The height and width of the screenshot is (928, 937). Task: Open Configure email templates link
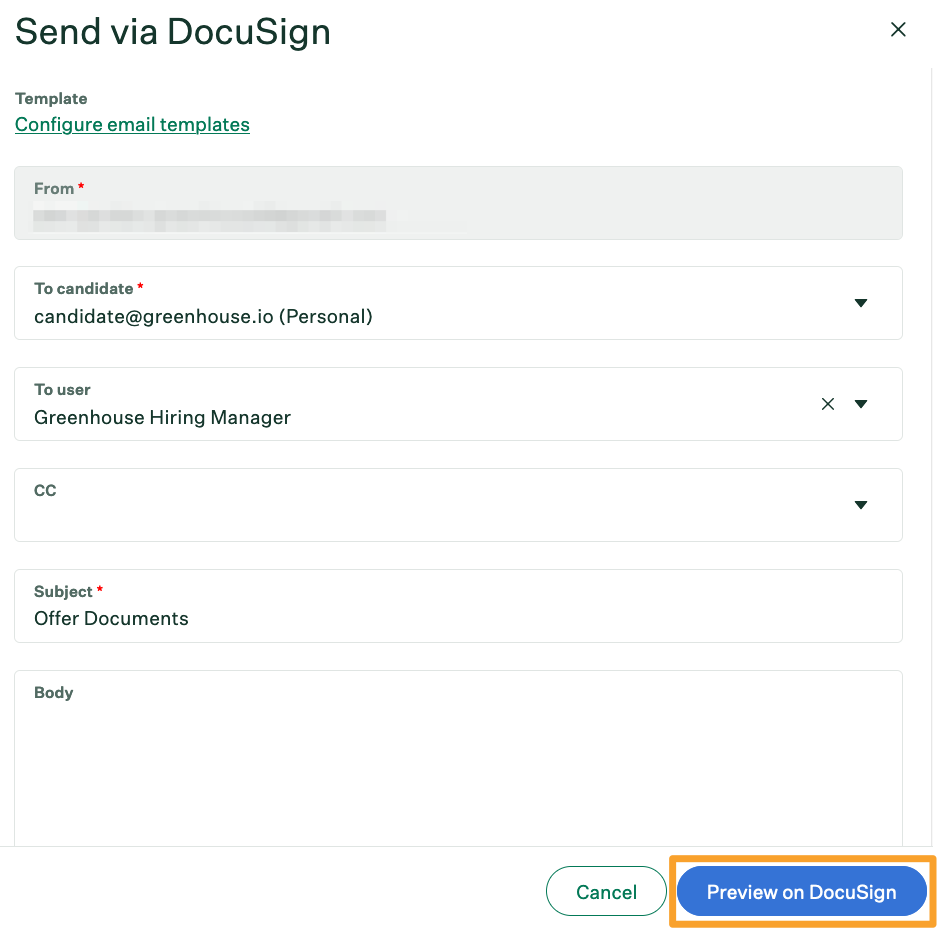(132, 124)
